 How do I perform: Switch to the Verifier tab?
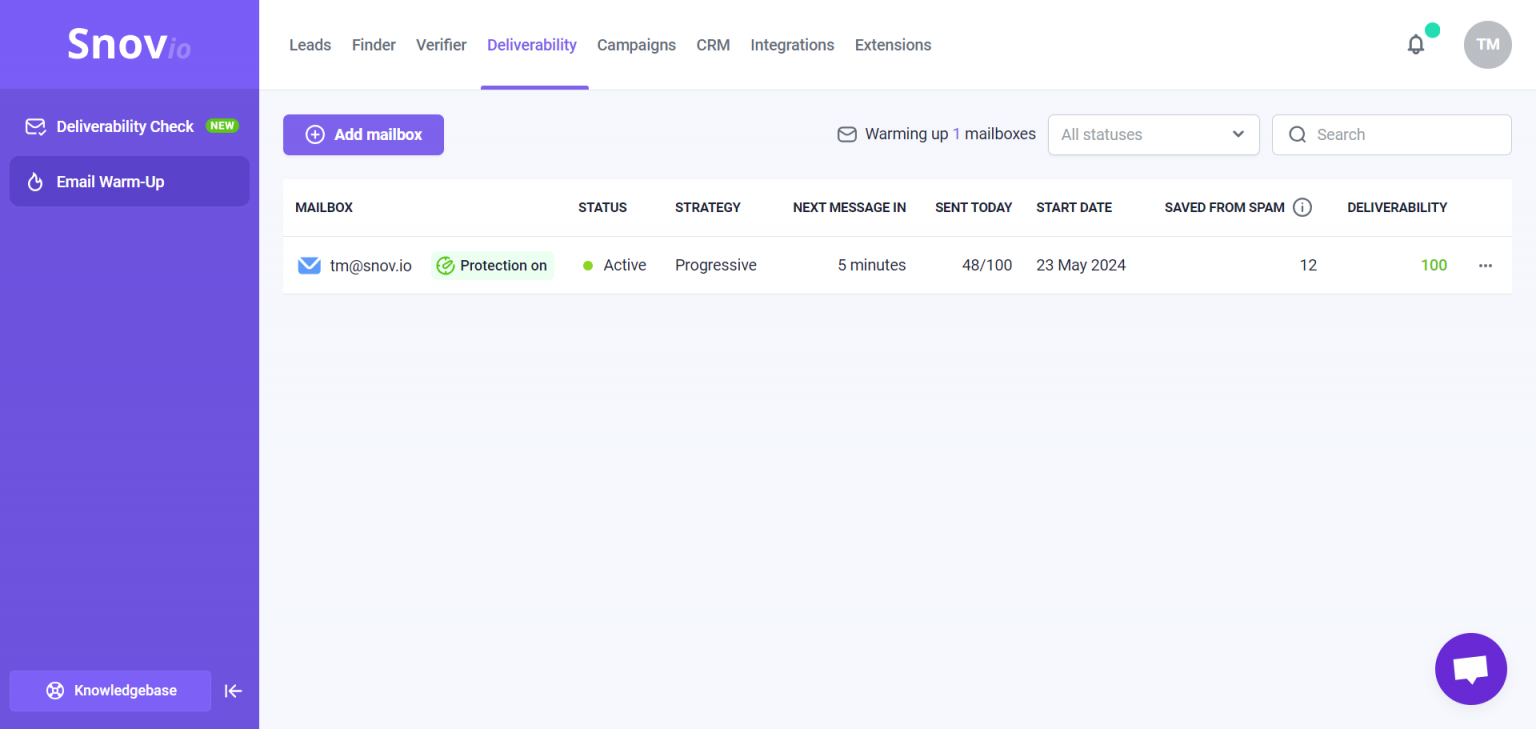coord(441,45)
